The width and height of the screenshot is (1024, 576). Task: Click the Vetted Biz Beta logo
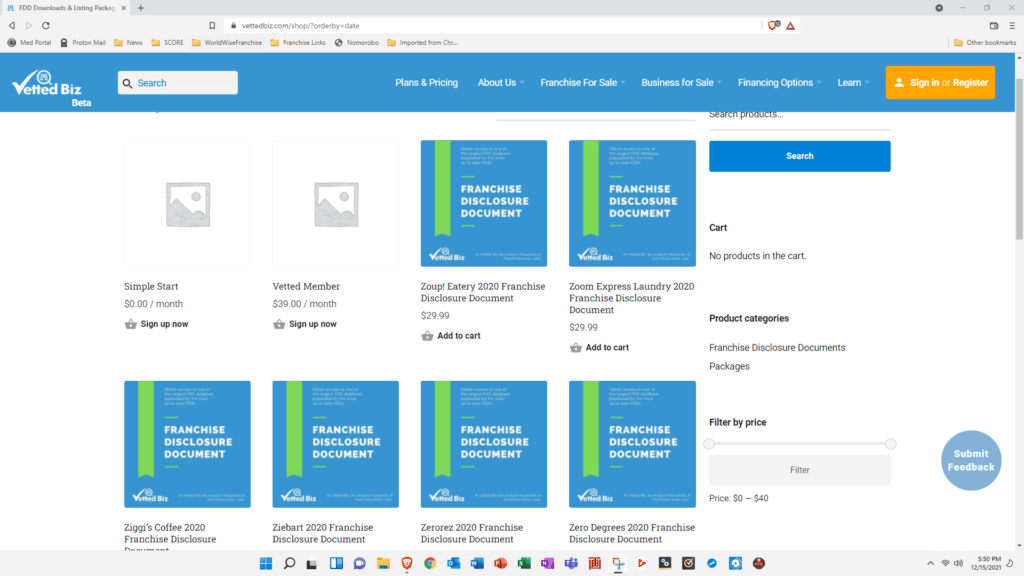[x=52, y=88]
